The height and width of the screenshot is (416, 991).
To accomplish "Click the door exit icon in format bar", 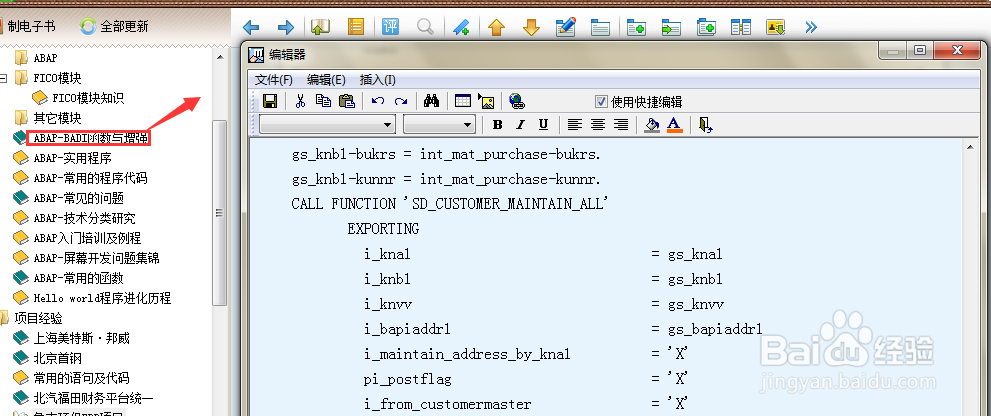I will (x=705, y=125).
